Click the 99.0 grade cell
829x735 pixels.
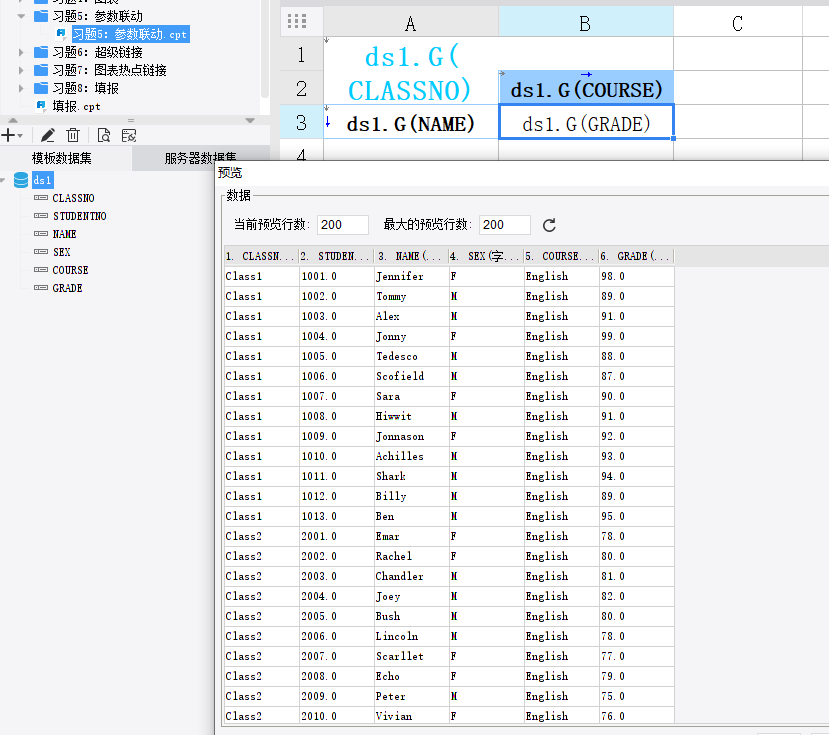click(636, 336)
